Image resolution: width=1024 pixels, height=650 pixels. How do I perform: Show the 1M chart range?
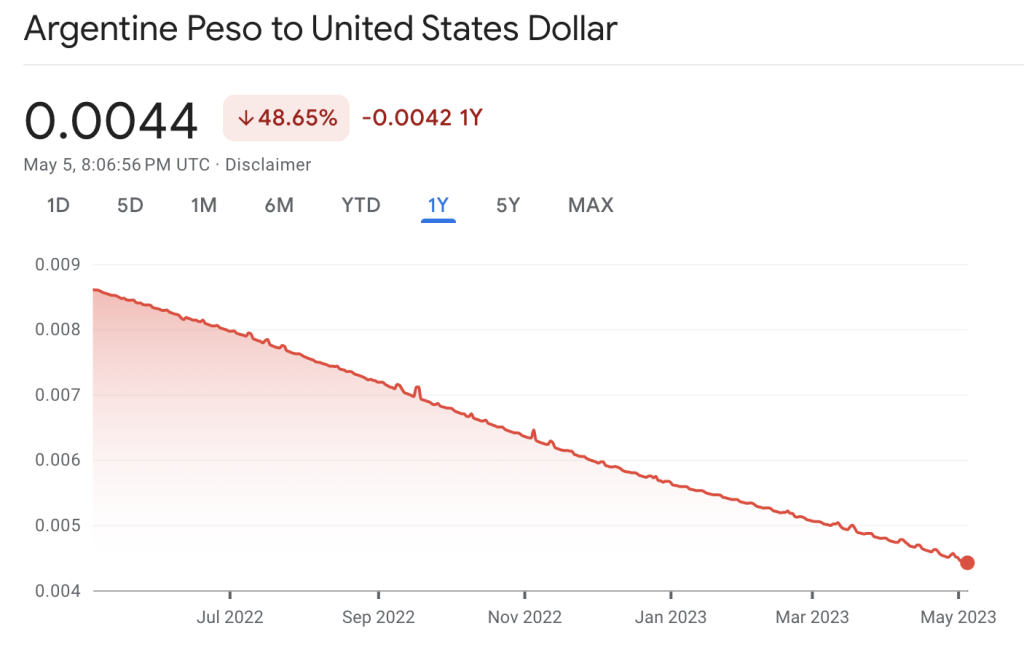(x=204, y=206)
